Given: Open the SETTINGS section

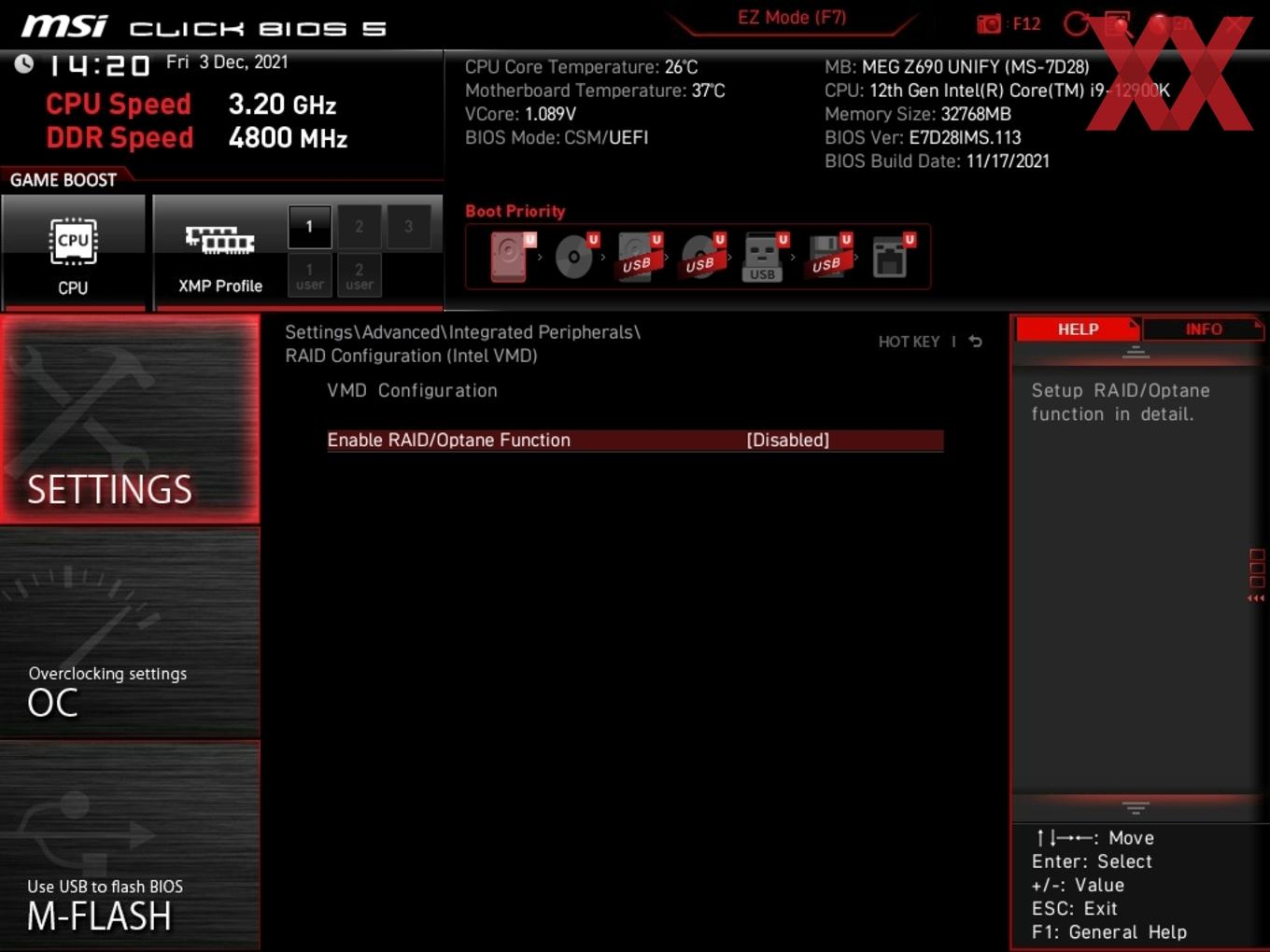Looking at the screenshot, I should 130,419.
